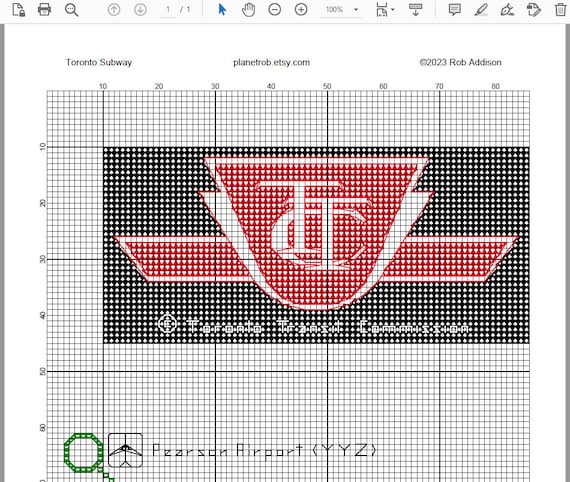The height and width of the screenshot is (482, 570).
Task: Click the Toronto Subway title text
Action: point(99,63)
